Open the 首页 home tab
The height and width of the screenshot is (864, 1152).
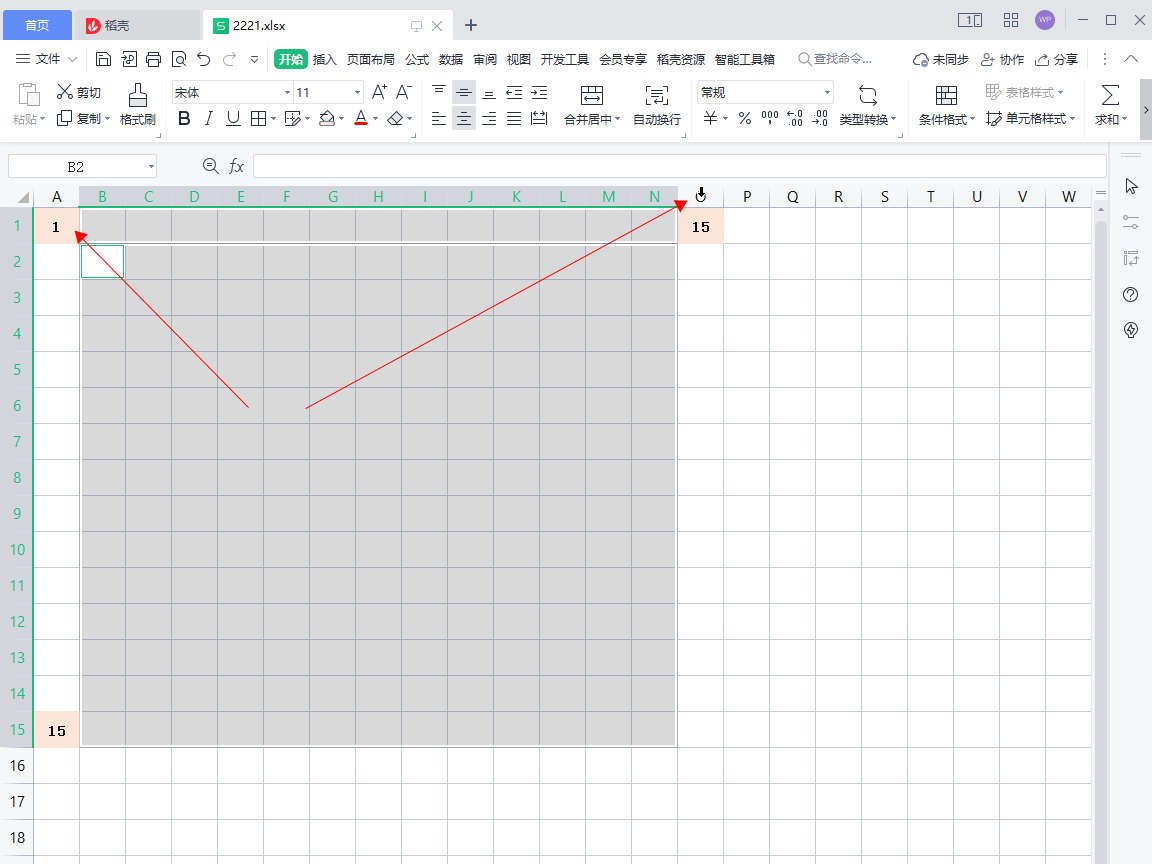[x=37, y=26]
